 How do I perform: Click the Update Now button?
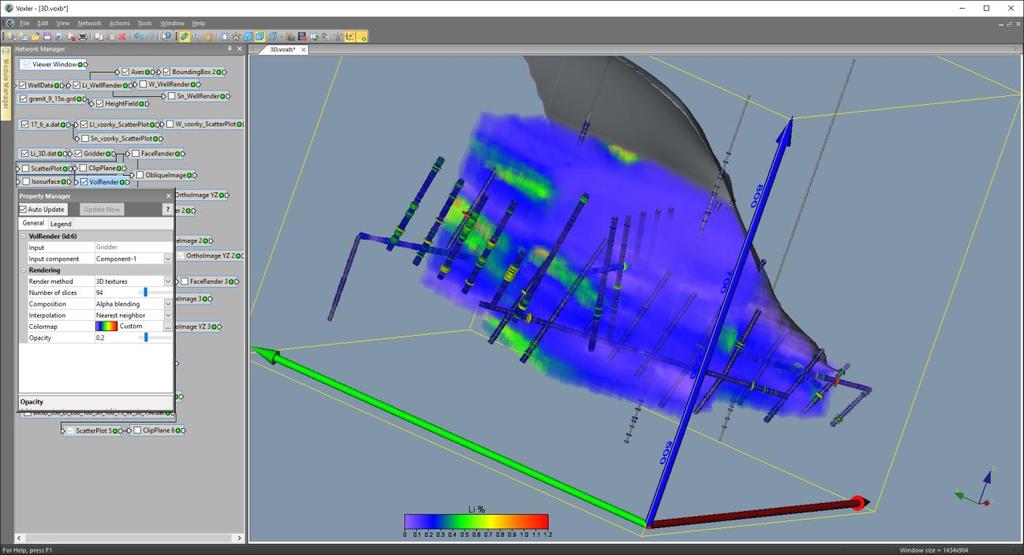(x=102, y=210)
